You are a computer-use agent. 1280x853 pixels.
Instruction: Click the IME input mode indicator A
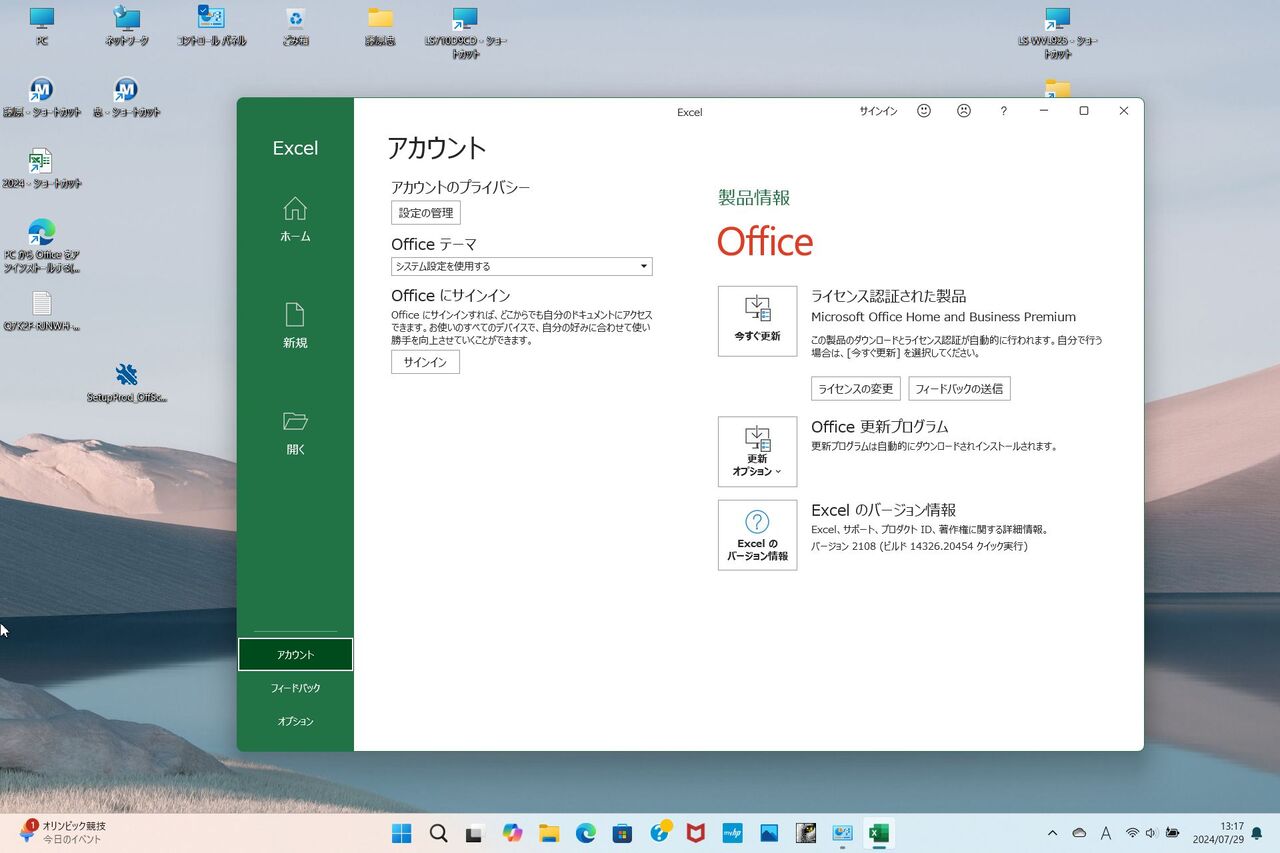1105,833
